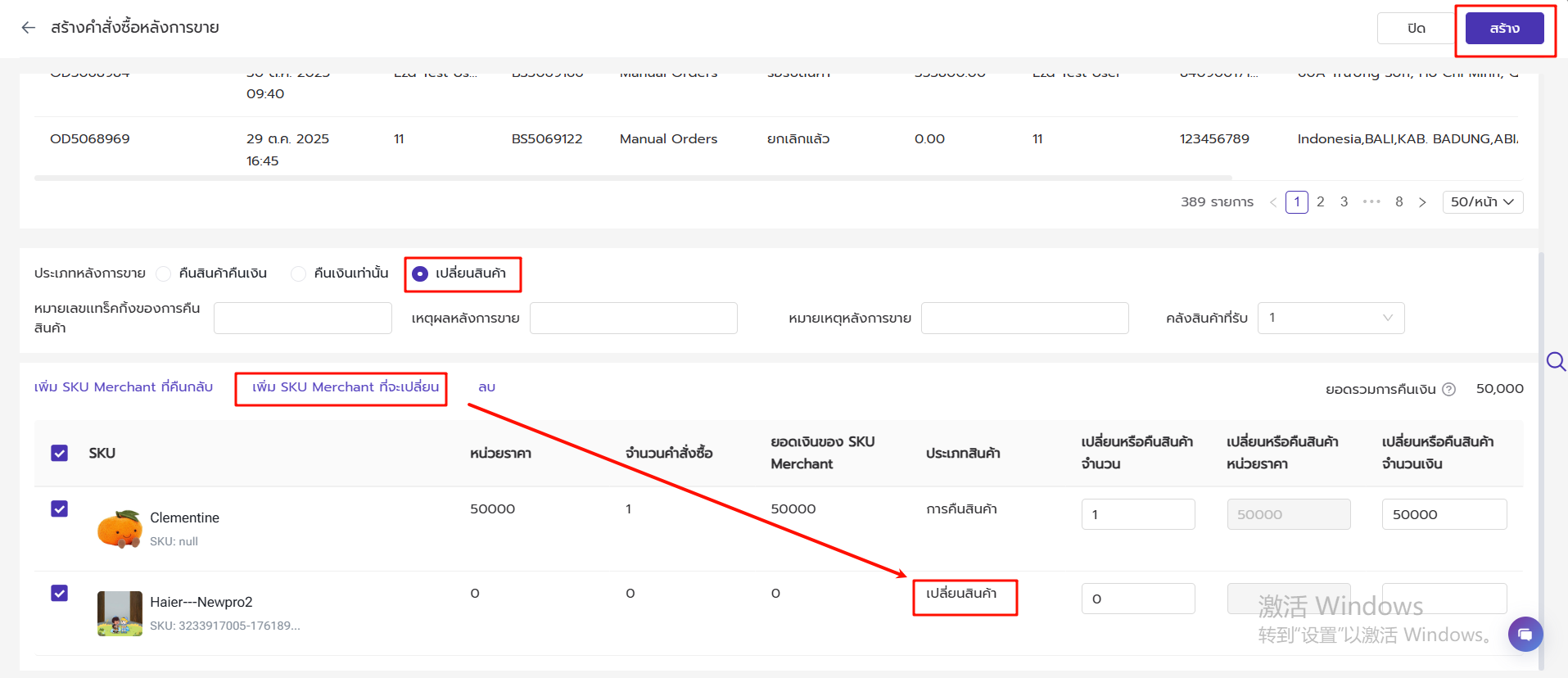
Task: Click the สร้าง create button
Action: point(1504,29)
